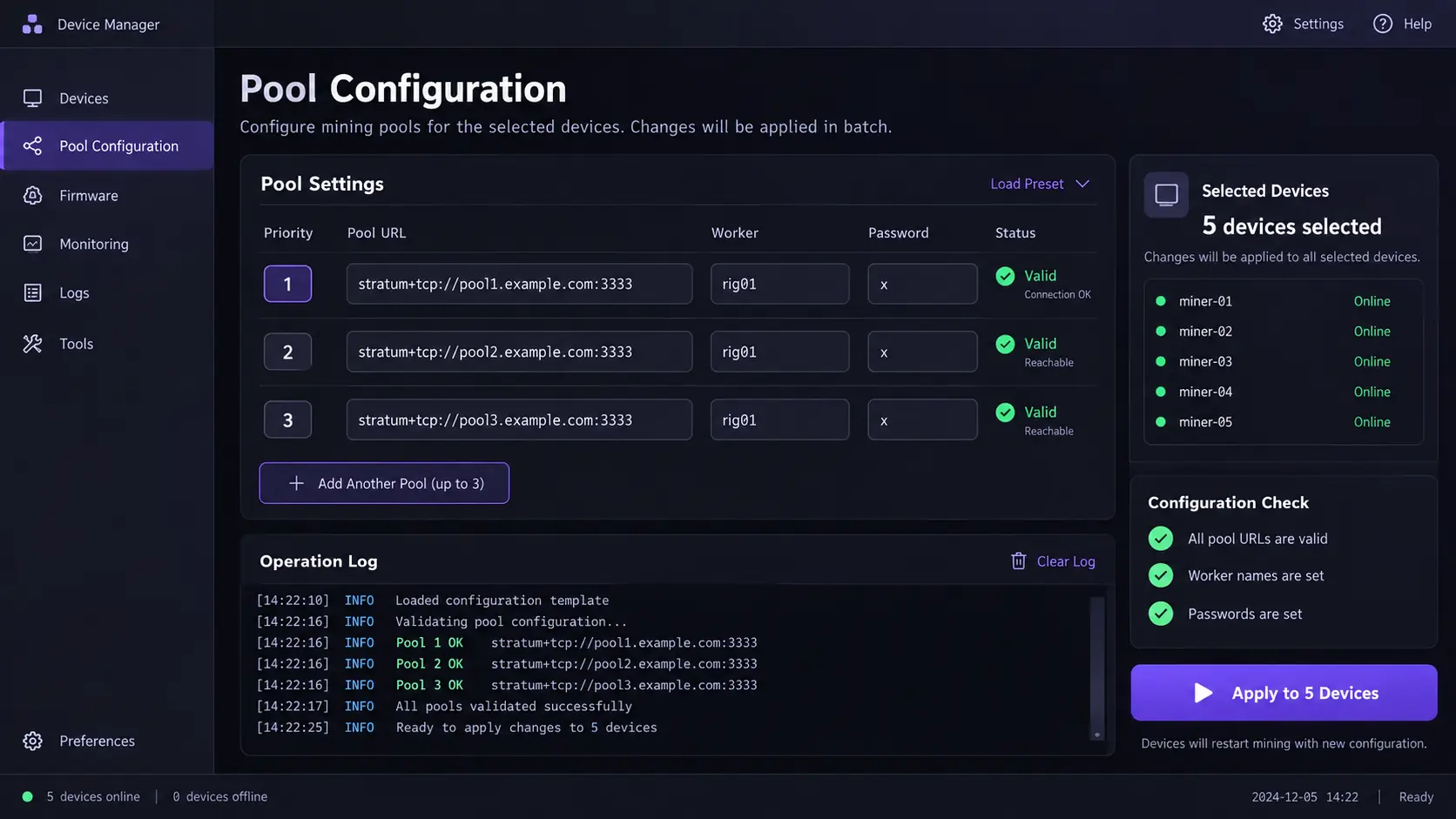Click pool1.example.com URL input field
The image size is (1456, 819).
tap(519, 284)
